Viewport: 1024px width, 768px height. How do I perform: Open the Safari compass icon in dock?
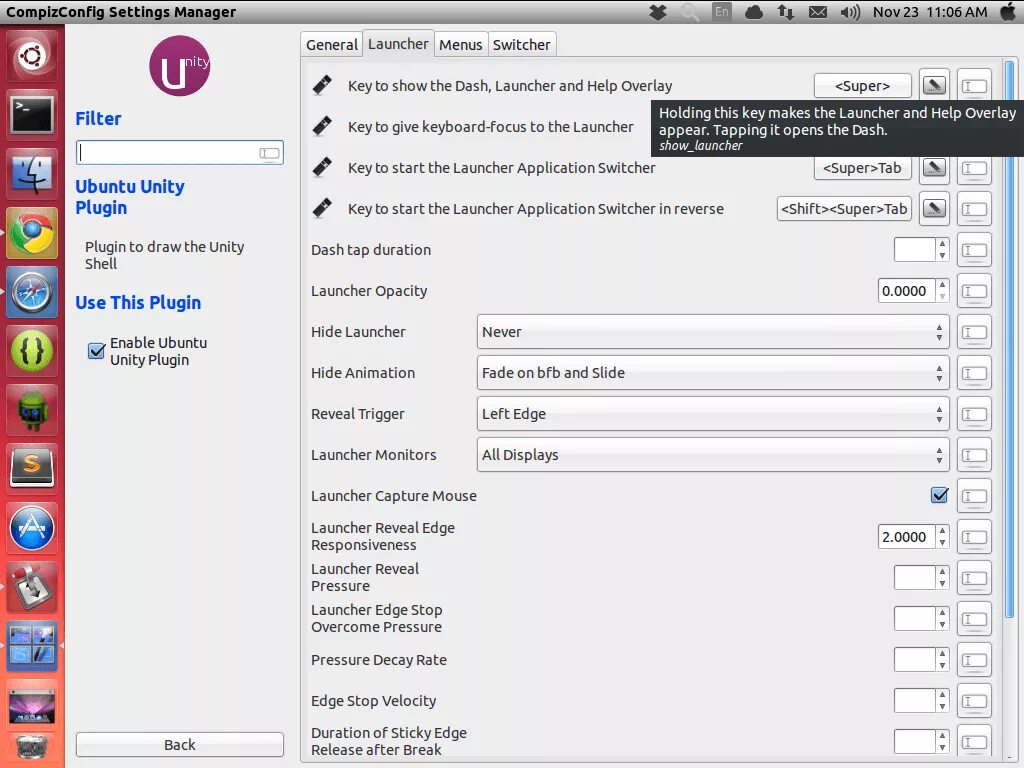[x=32, y=292]
